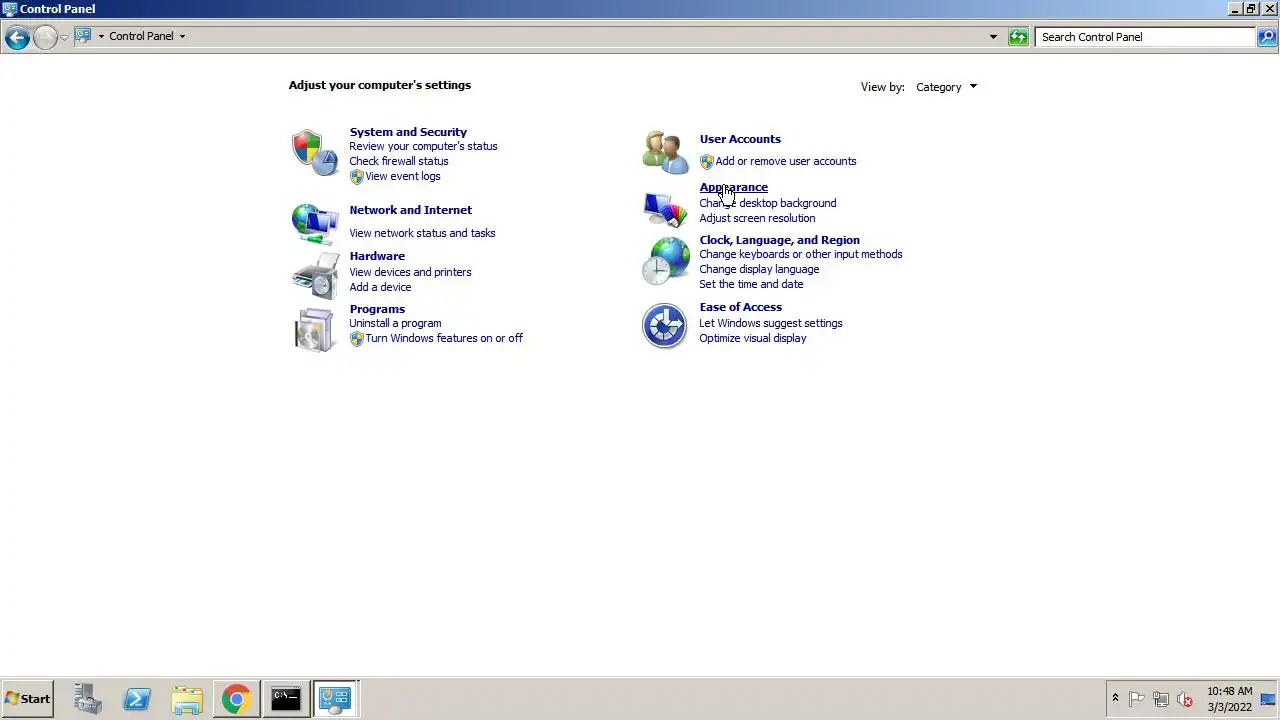Open the Appearance category heading

tap(733, 187)
